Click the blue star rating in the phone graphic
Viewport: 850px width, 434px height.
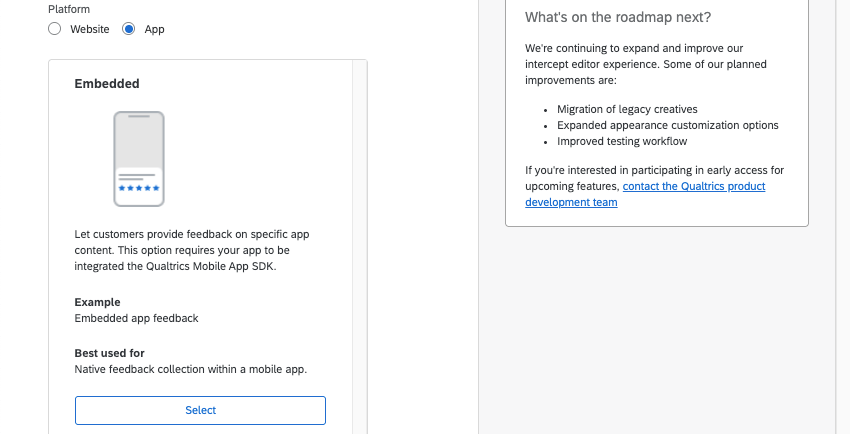click(x=139, y=188)
